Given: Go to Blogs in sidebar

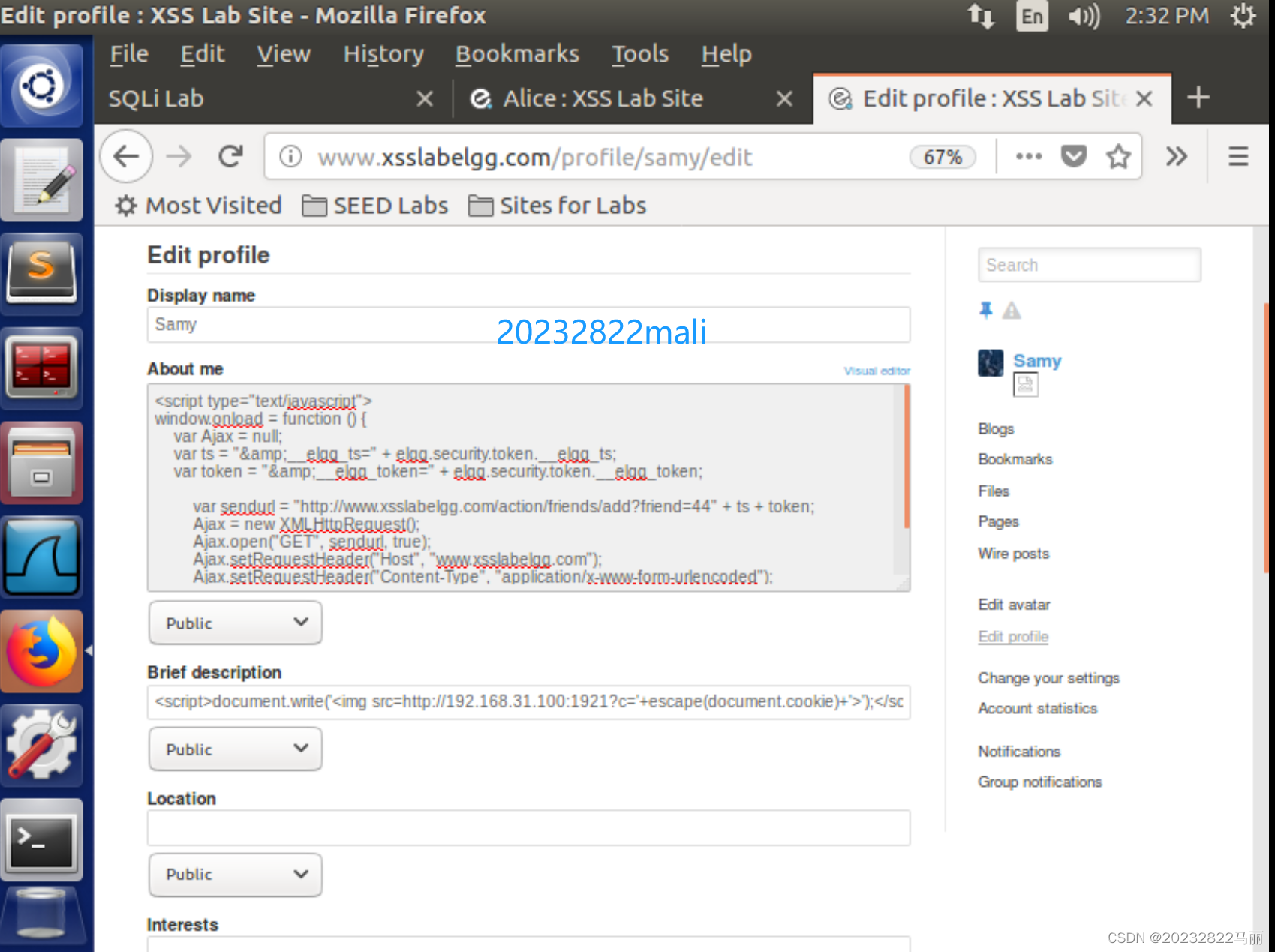Looking at the screenshot, I should click(x=996, y=428).
